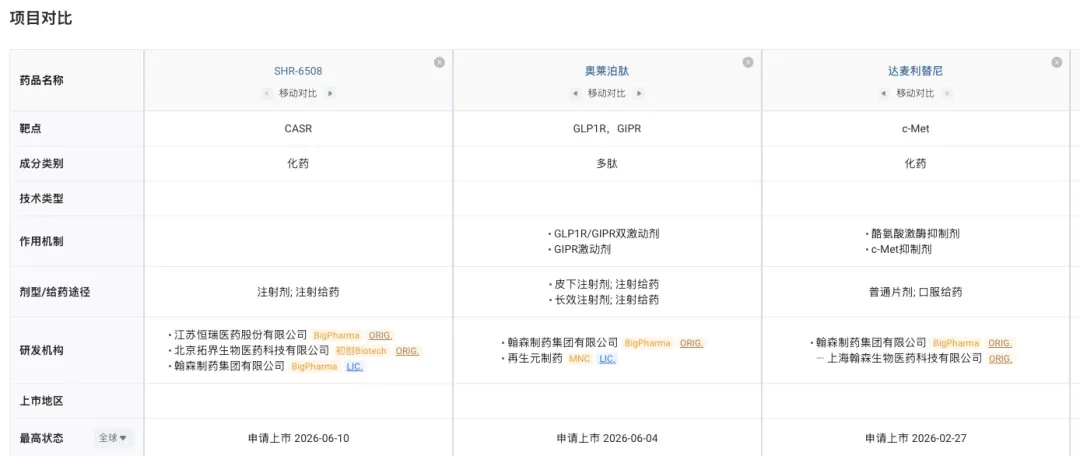This screenshot has width=1080, height=456.
Task: Click ORIG. tag beside 上海翰森生物医药科技有限公司
Action: click(x=1001, y=358)
